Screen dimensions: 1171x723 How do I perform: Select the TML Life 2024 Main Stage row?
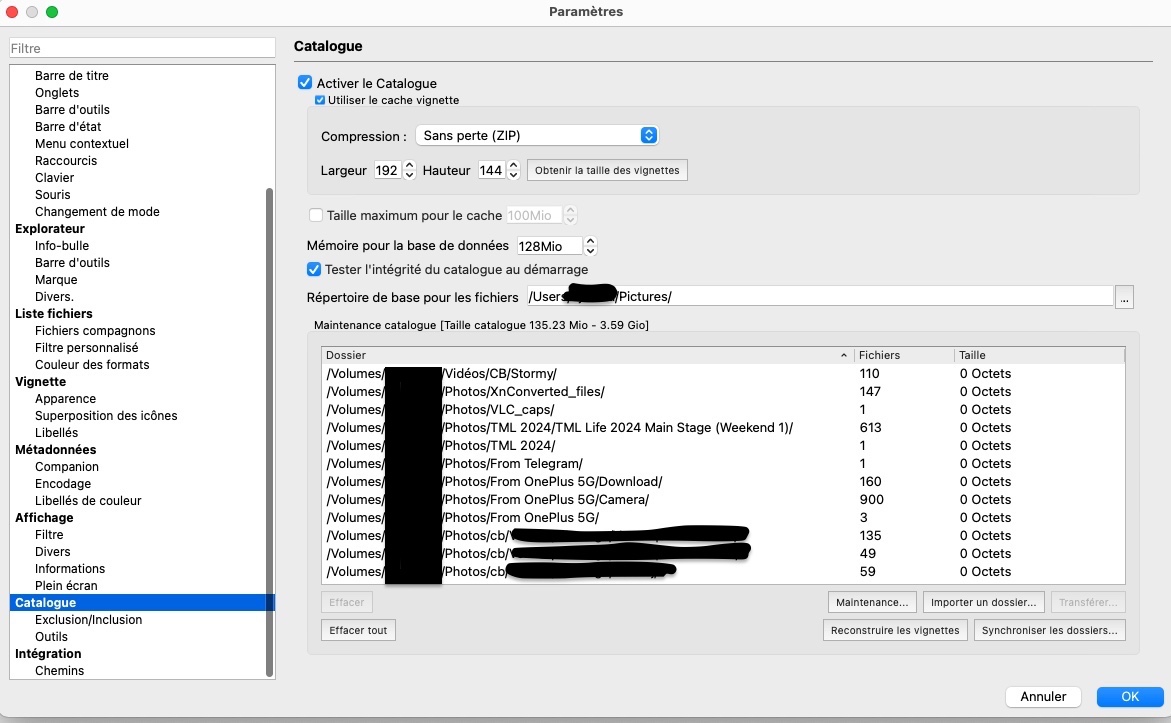[723, 427]
